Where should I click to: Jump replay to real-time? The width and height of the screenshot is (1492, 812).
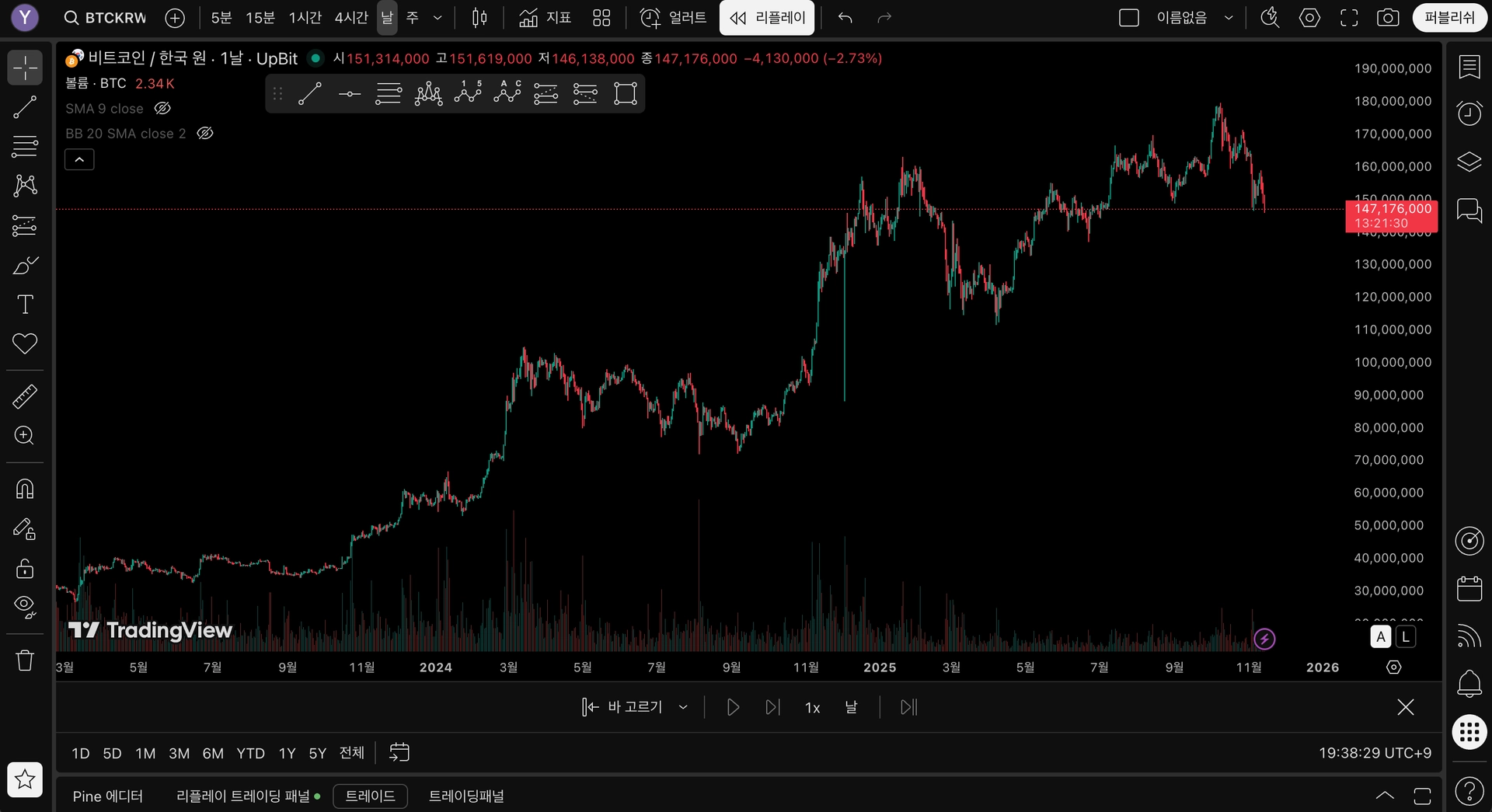(x=908, y=707)
